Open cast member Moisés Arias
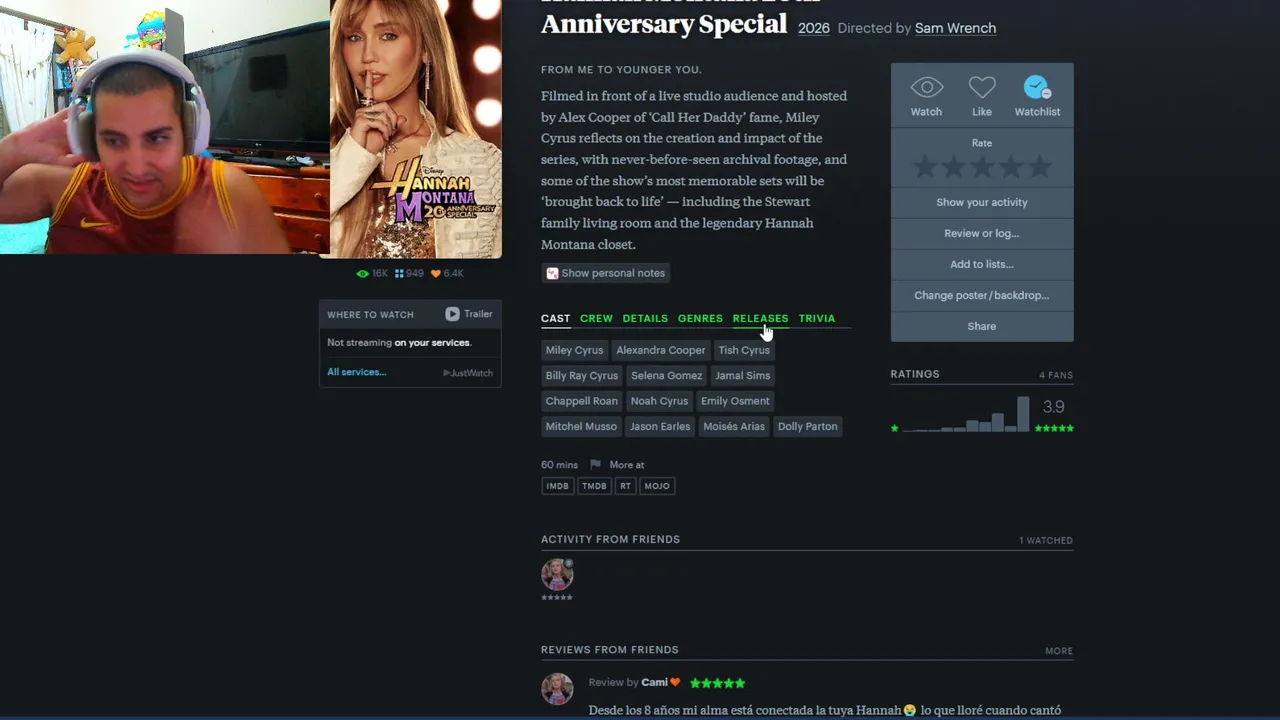The height and width of the screenshot is (720, 1280). pos(734,426)
